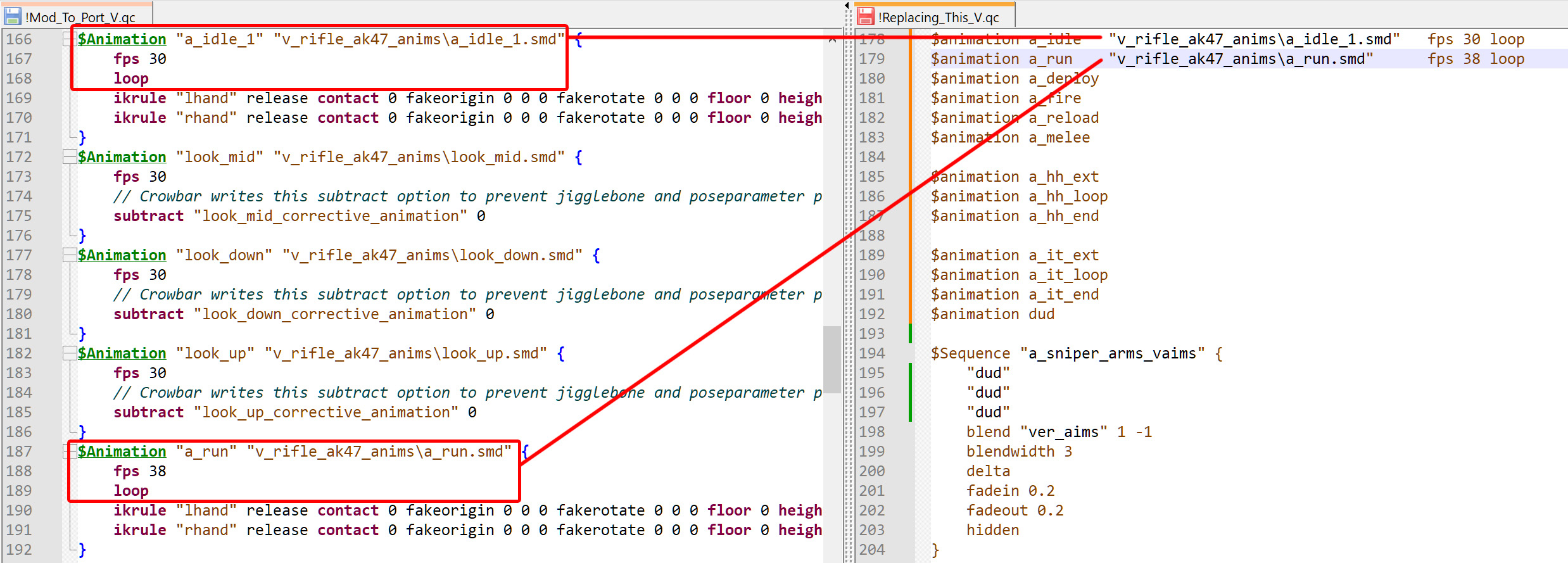Click the delta line in right pane
1568x563 pixels.
point(989,471)
